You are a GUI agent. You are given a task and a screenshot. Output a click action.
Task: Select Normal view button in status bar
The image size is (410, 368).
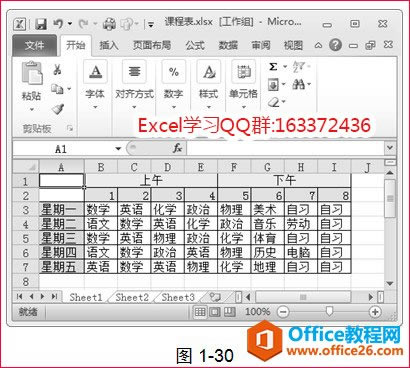(x=200, y=312)
